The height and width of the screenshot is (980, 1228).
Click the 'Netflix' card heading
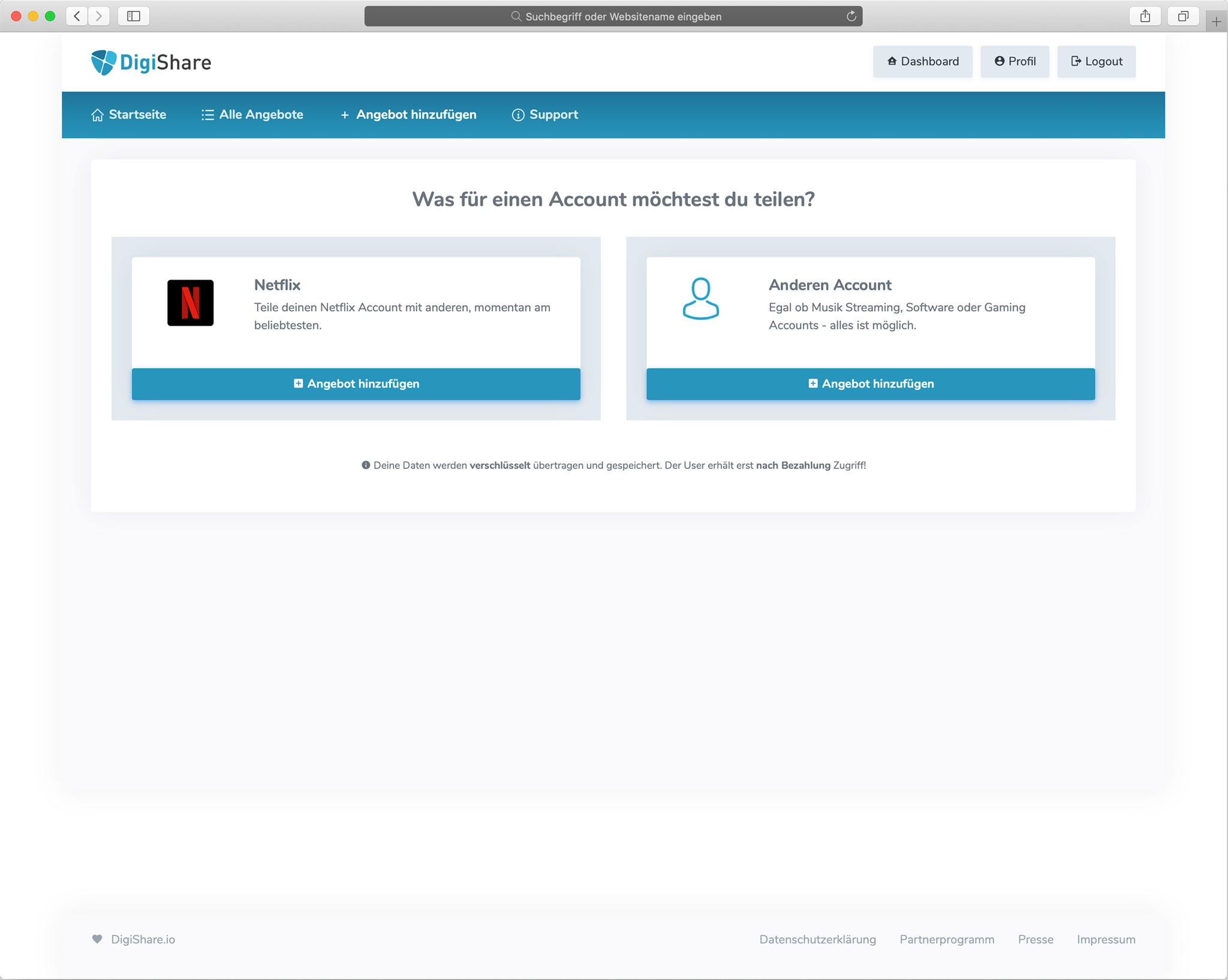277,285
